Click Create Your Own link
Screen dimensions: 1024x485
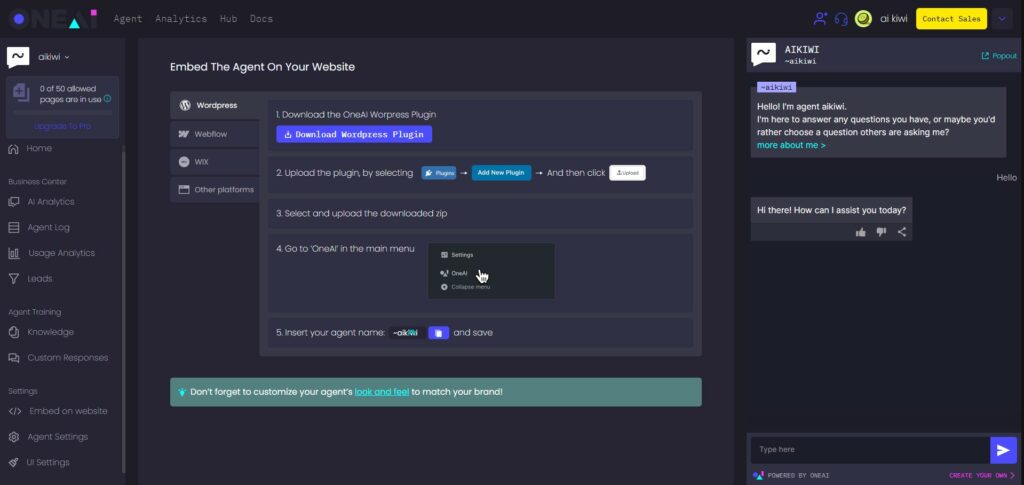982,475
